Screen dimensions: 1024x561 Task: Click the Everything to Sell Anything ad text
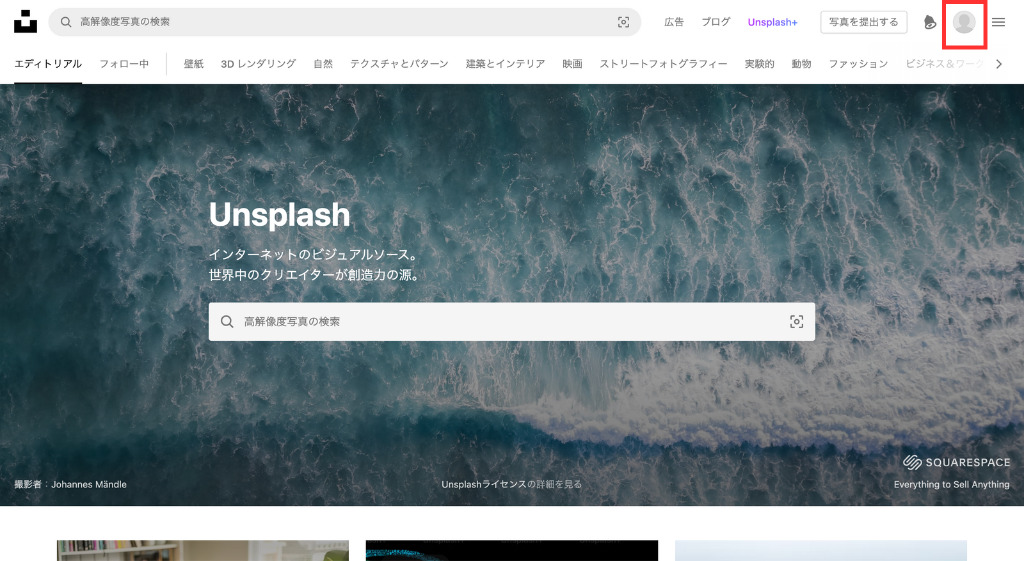pyautogui.click(x=952, y=485)
